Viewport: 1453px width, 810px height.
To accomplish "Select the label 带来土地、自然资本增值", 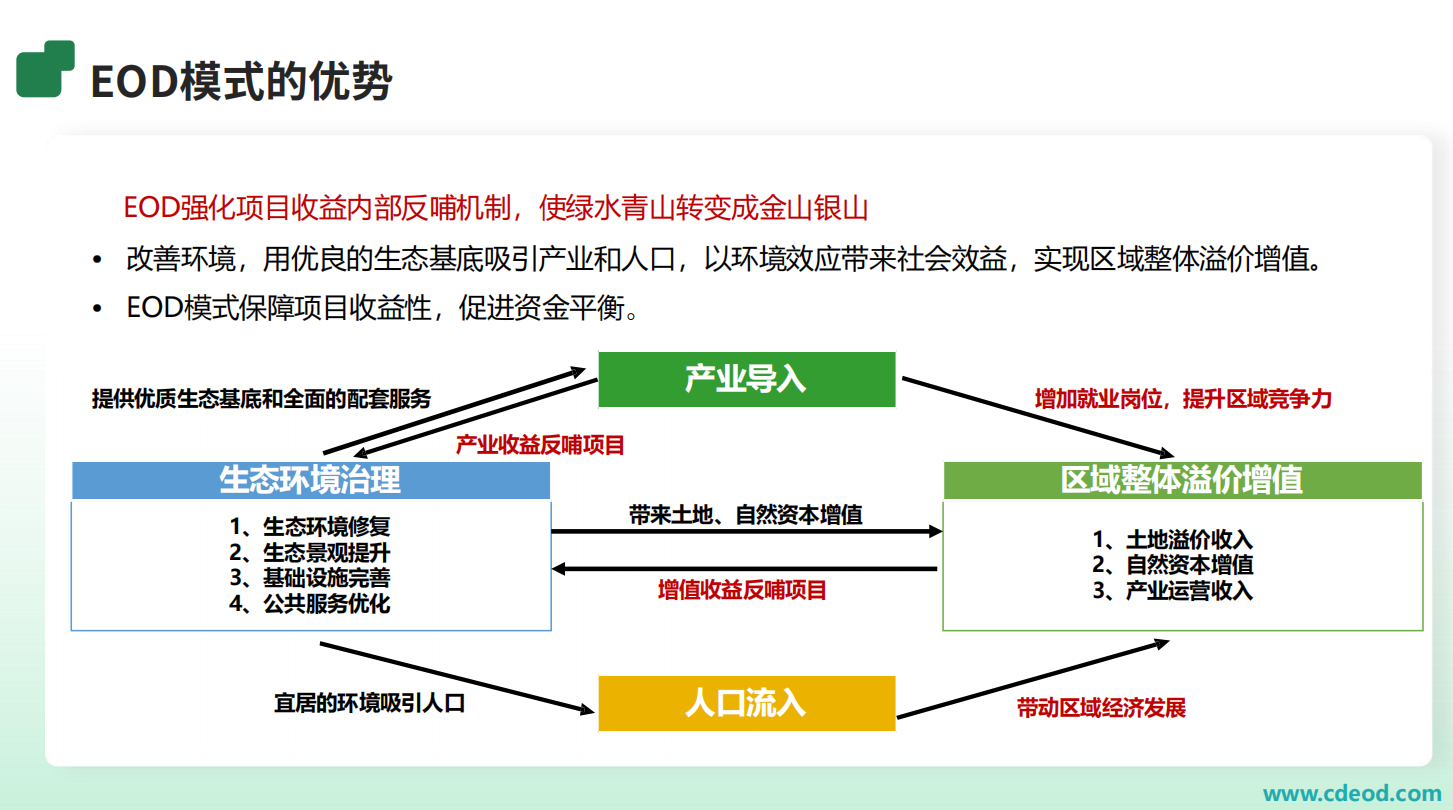I will [x=746, y=515].
